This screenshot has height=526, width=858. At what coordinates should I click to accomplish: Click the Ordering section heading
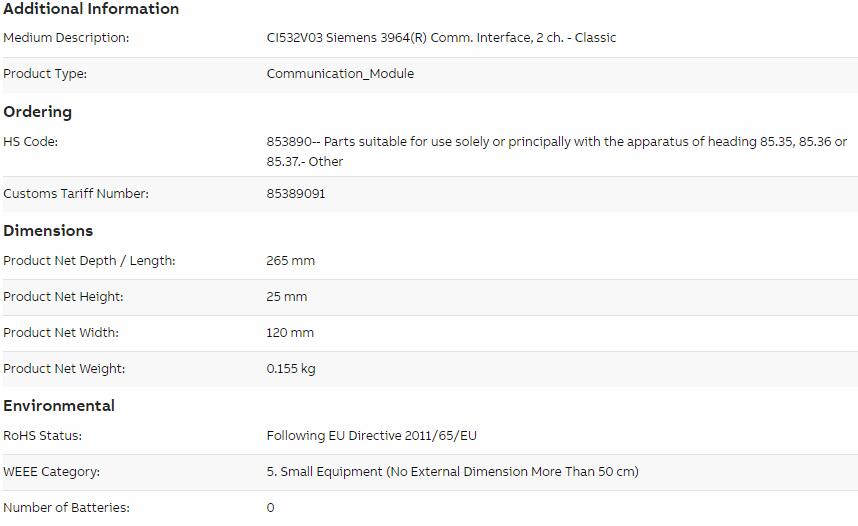[x=37, y=112]
